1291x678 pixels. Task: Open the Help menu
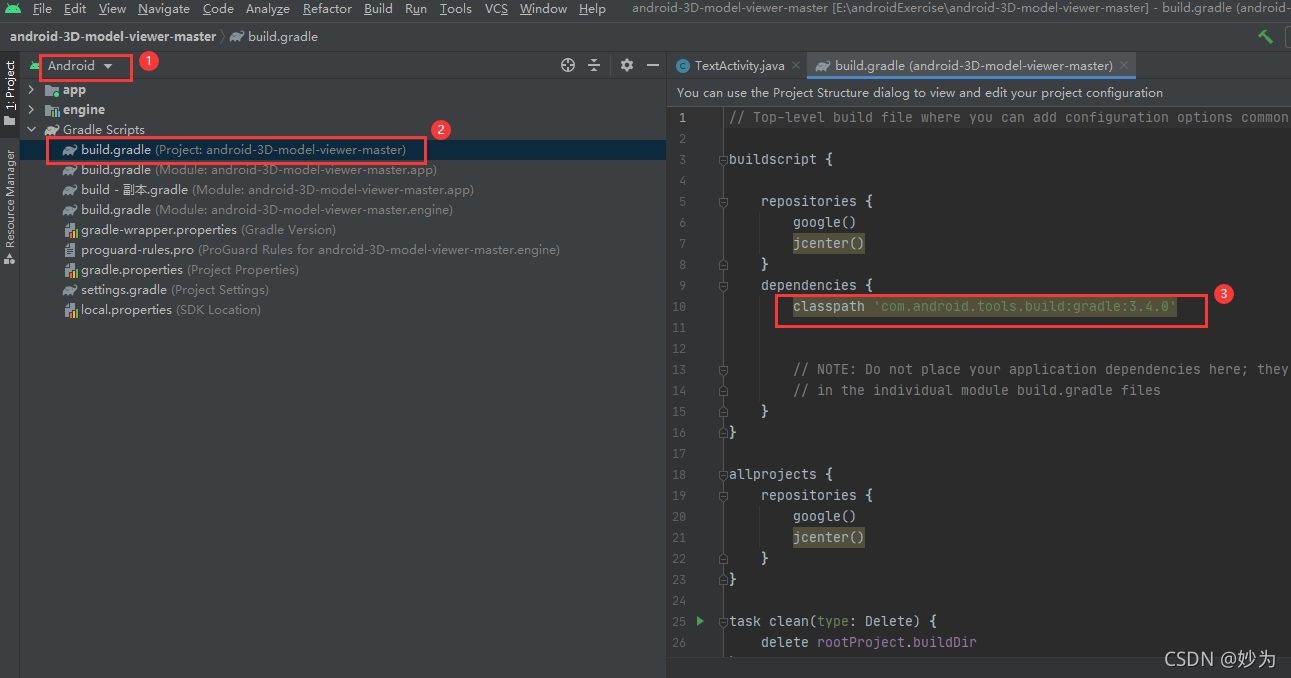coord(592,9)
